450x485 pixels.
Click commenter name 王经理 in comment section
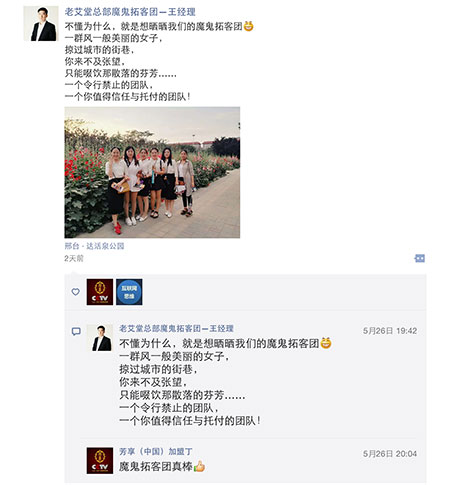(x=176, y=328)
